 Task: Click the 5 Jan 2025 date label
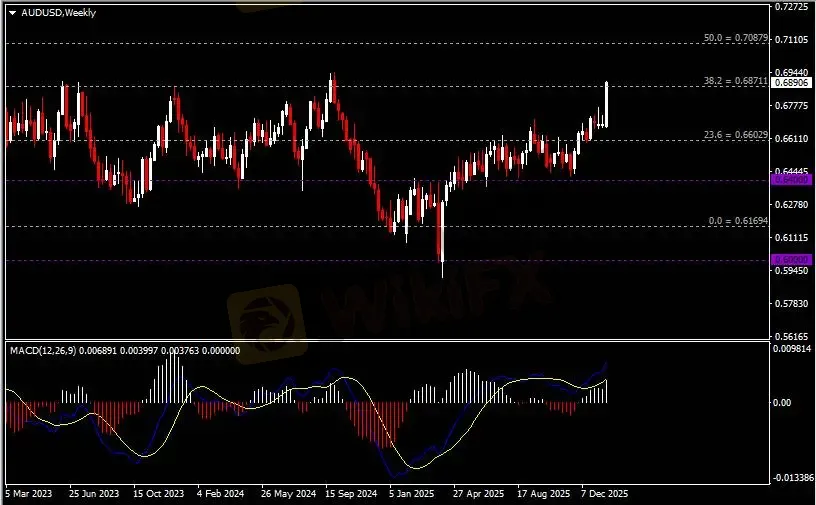coord(413,494)
